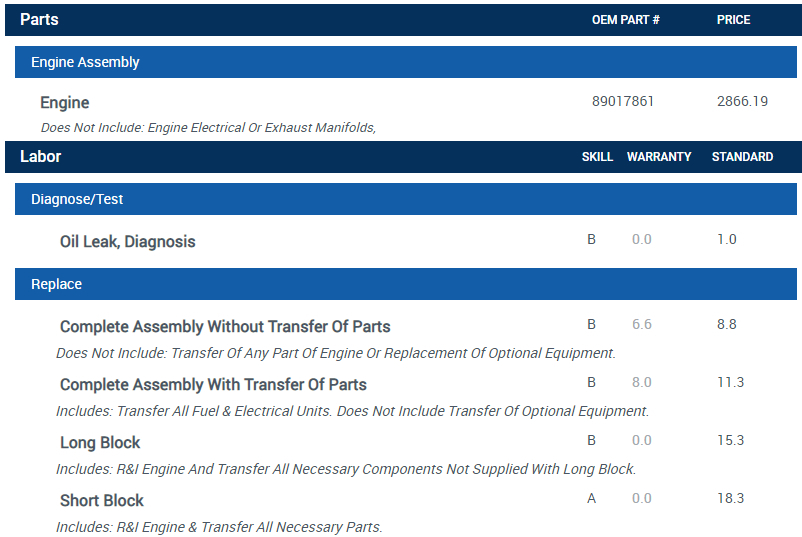Screen dimensions: 802x537
Task: Click the Parts header bar title
Action: coord(39,20)
